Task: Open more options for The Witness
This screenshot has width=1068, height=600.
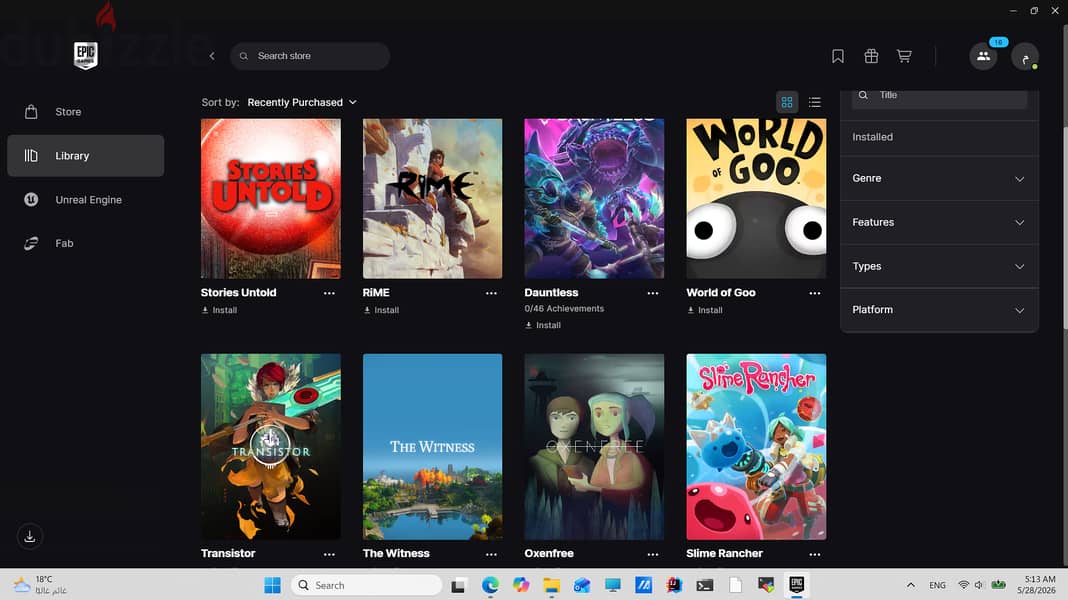Action: pyautogui.click(x=491, y=554)
